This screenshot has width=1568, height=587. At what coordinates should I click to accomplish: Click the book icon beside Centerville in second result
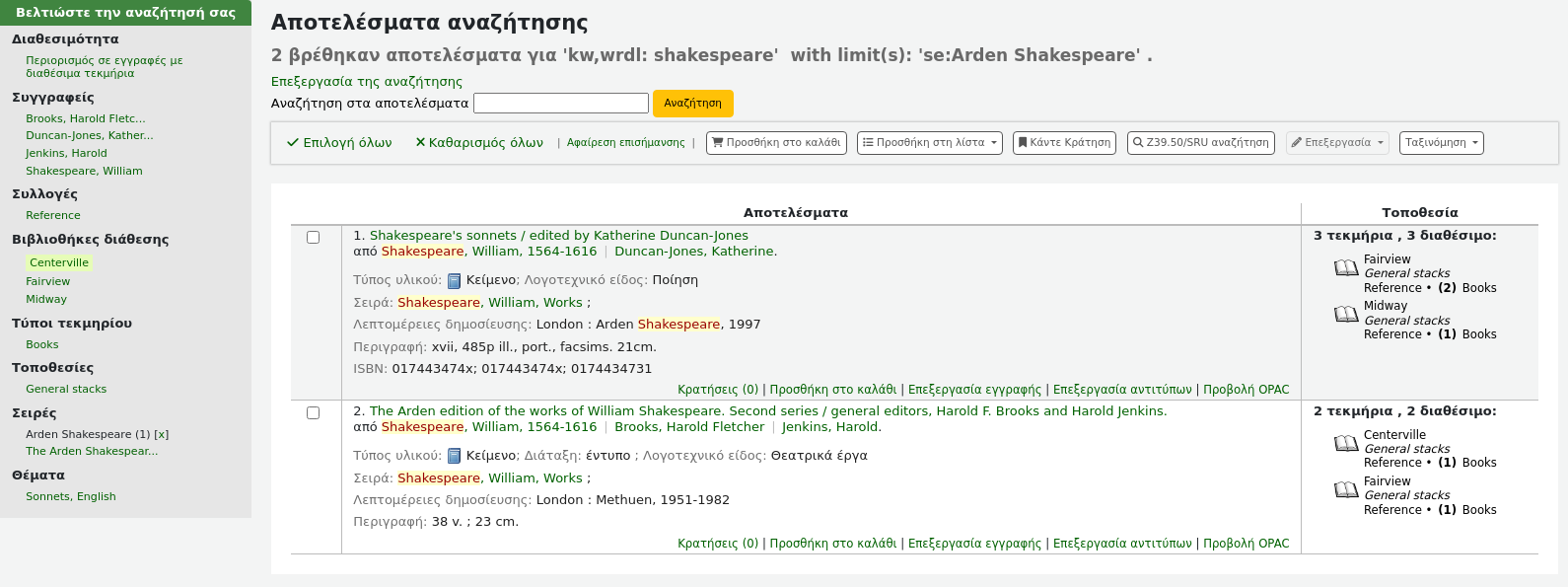point(1346,443)
